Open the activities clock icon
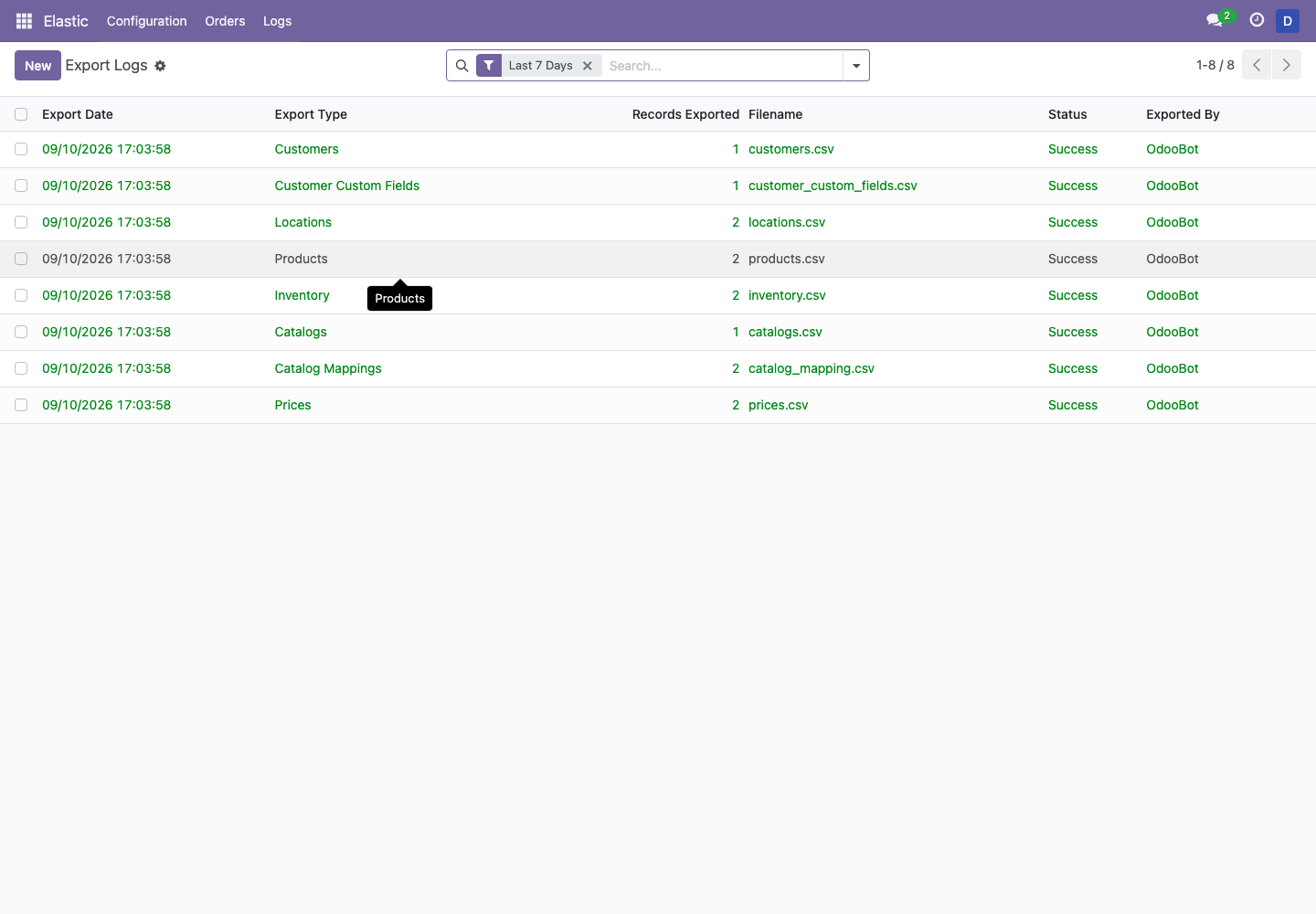The width and height of the screenshot is (1316, 914). pos(1257,20)
